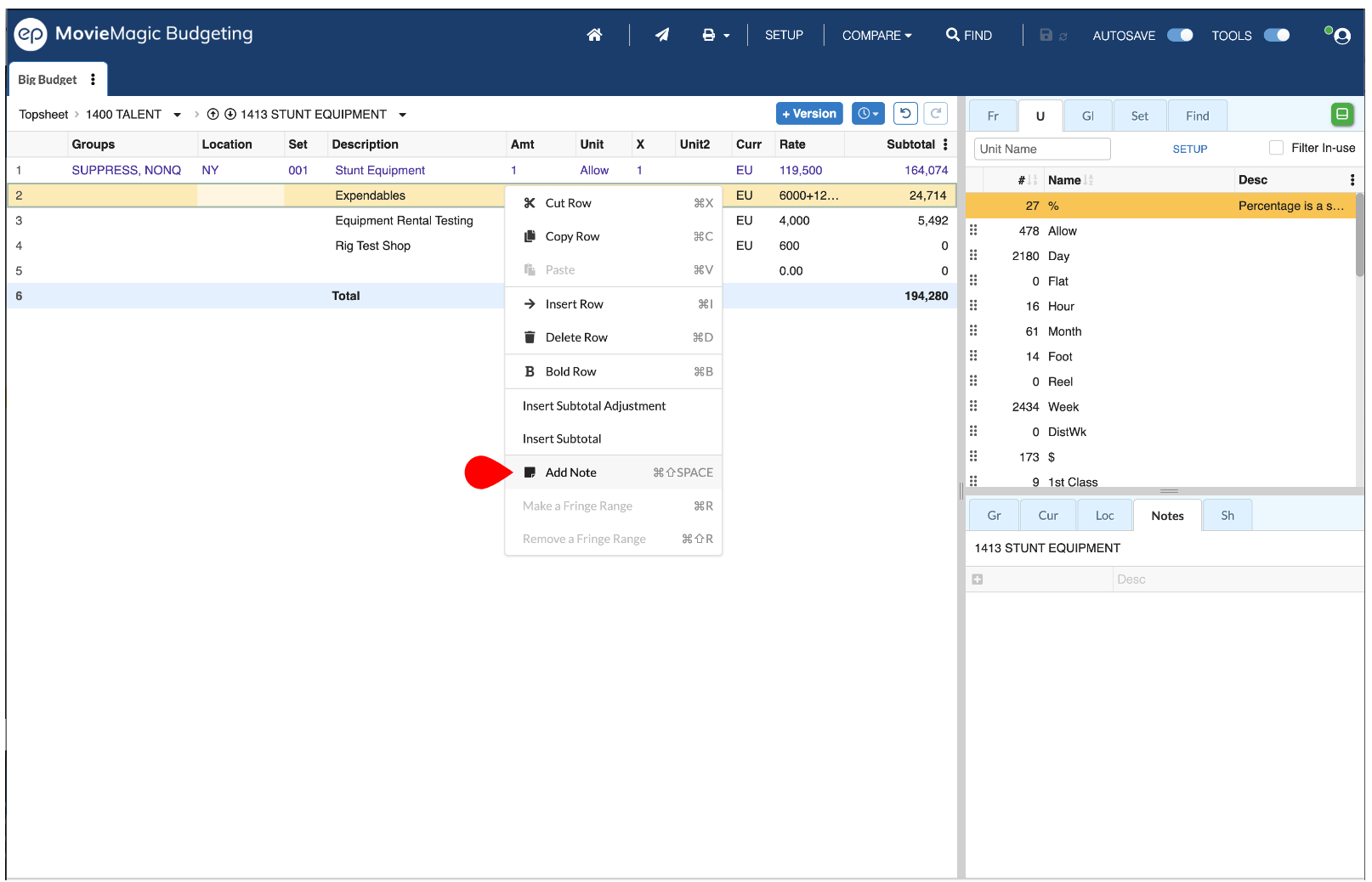Image resolution: width=1372 pixels, height=882 pixels.
Task: Click the drag handle of Flat unit
Action: click(x=973, y=280)
